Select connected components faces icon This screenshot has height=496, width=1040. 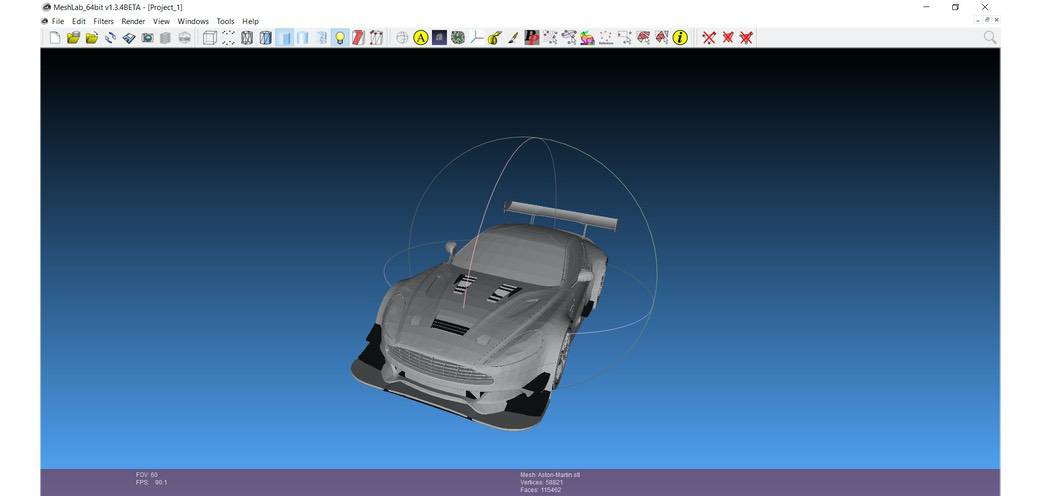pos(661,38)
